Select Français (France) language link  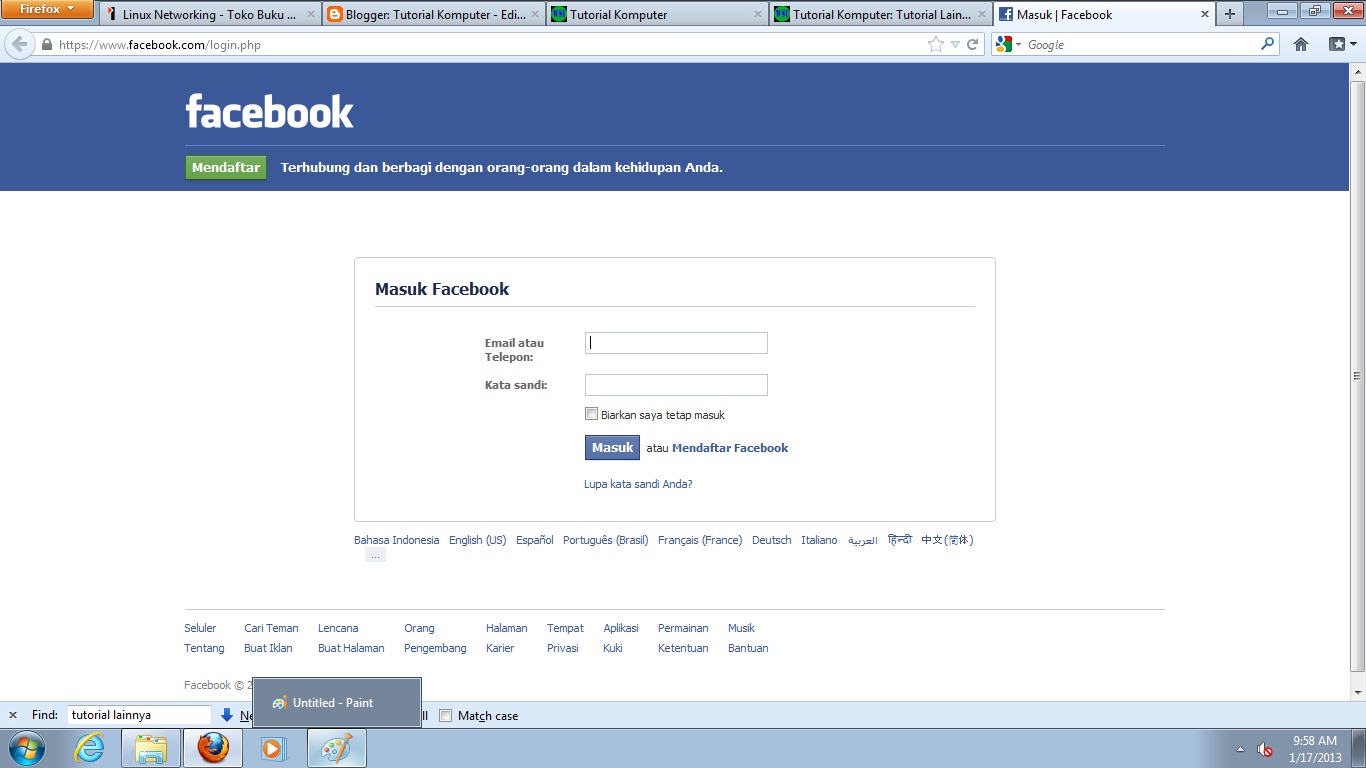(x=700, y=540)
